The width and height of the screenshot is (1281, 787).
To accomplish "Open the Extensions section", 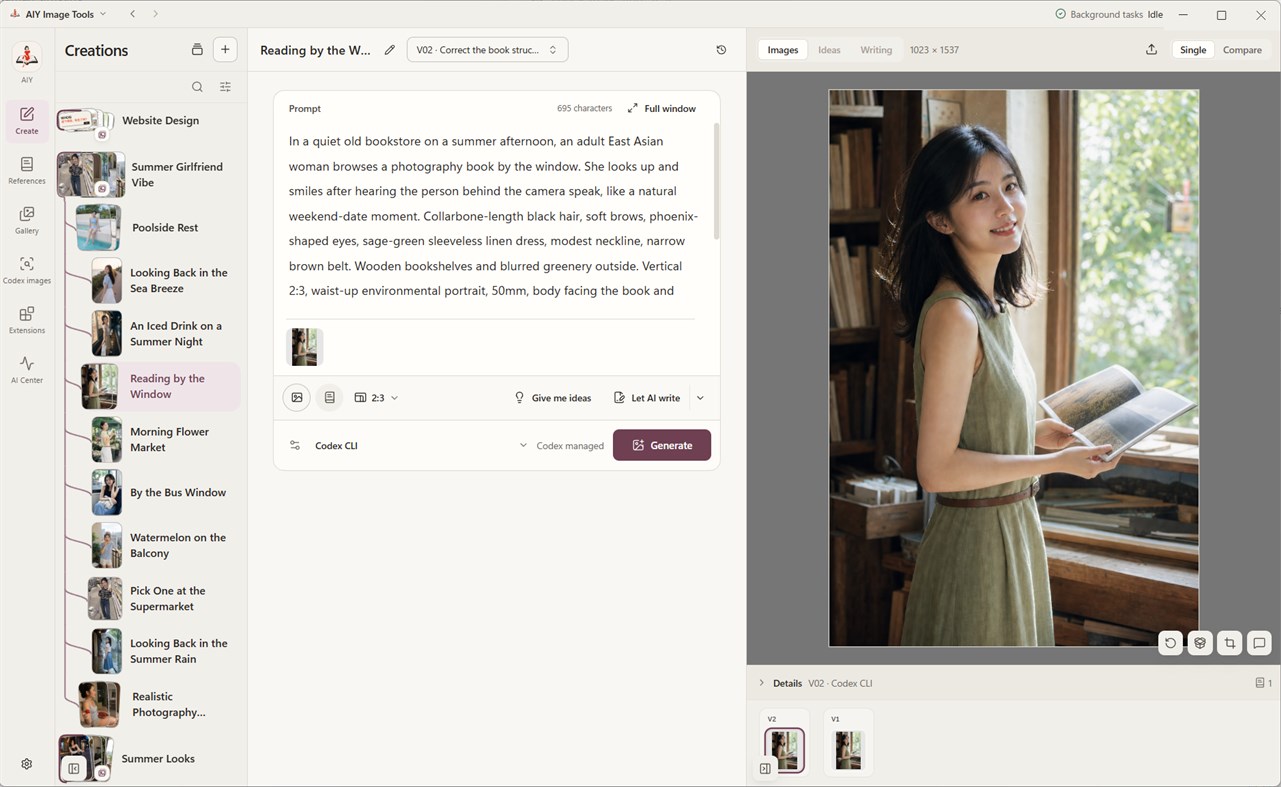I will click(x=27, y=320).
